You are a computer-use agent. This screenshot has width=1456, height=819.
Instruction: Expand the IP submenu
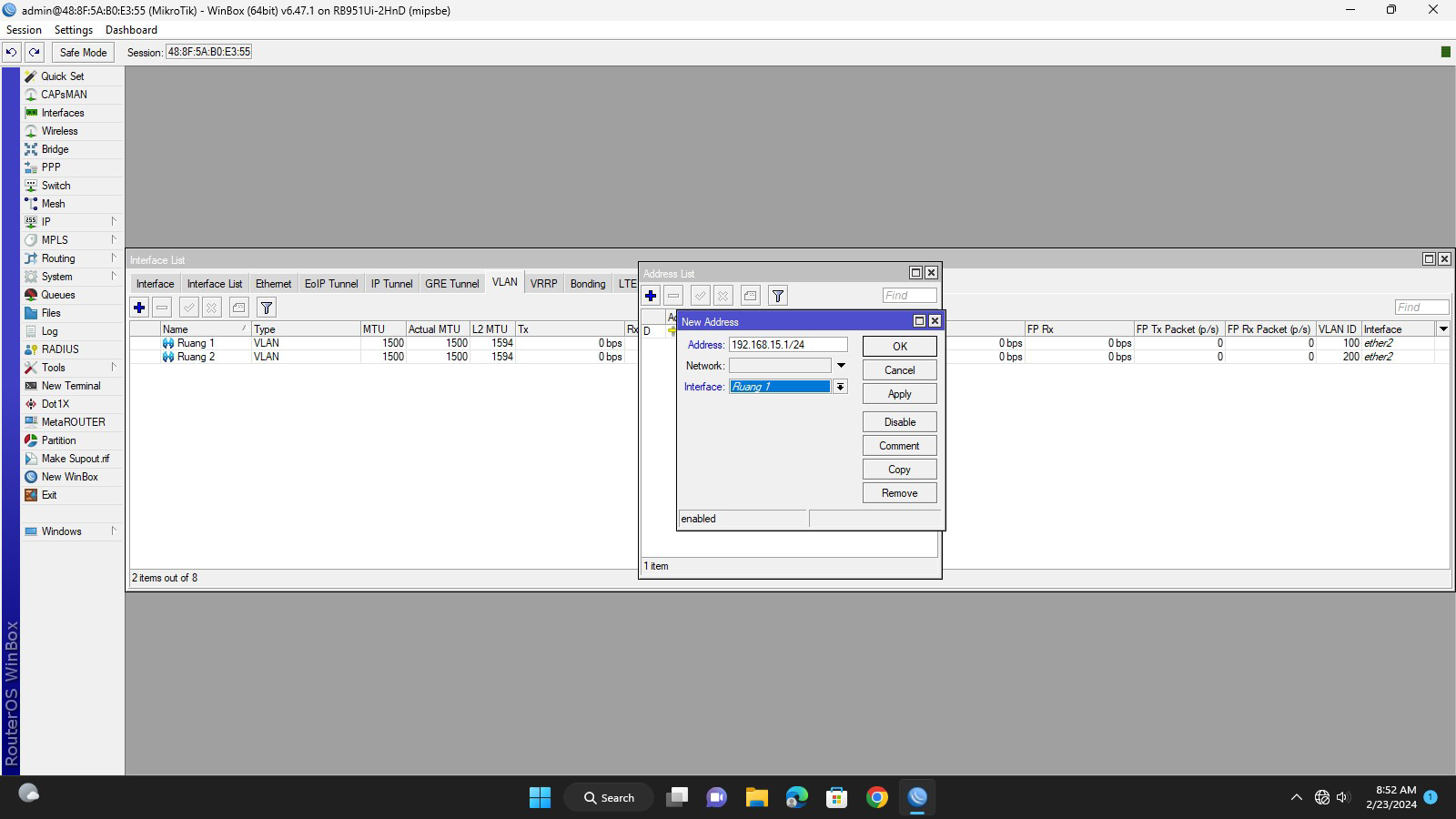pyautogui.click(x=71, y=222)
